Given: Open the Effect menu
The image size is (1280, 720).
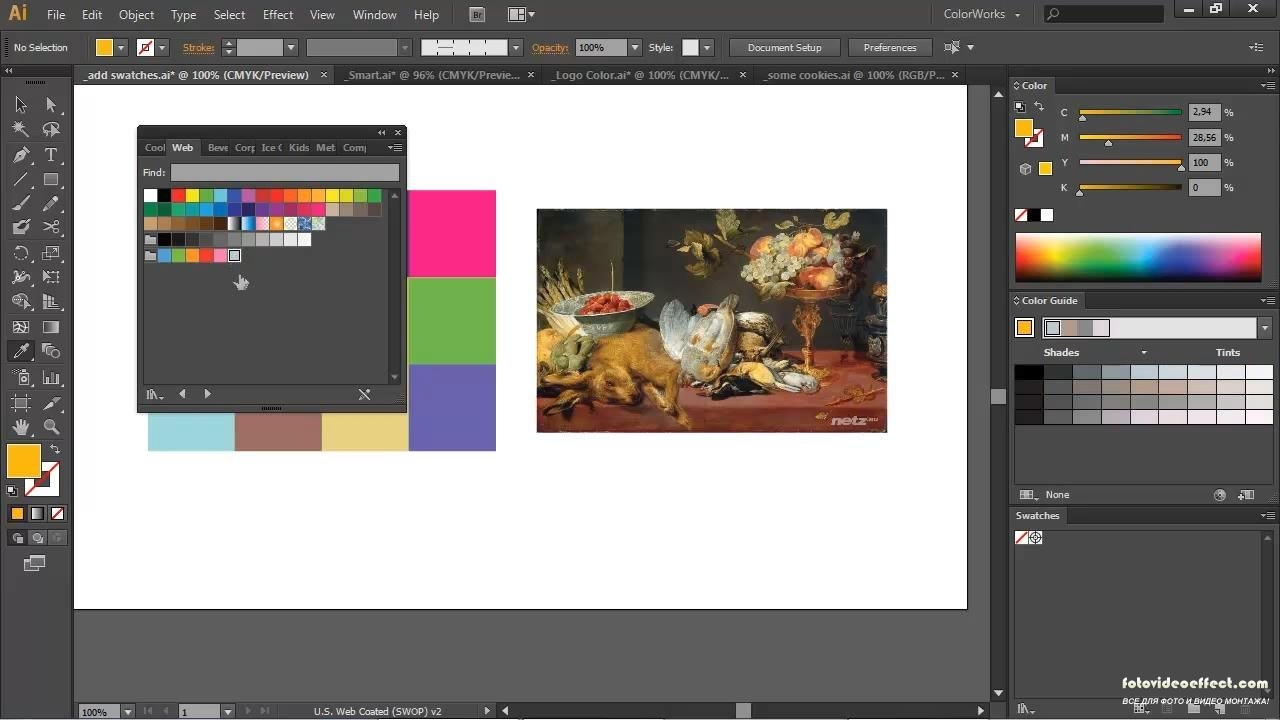Looking at the screenshot, I should pos(278,15).
